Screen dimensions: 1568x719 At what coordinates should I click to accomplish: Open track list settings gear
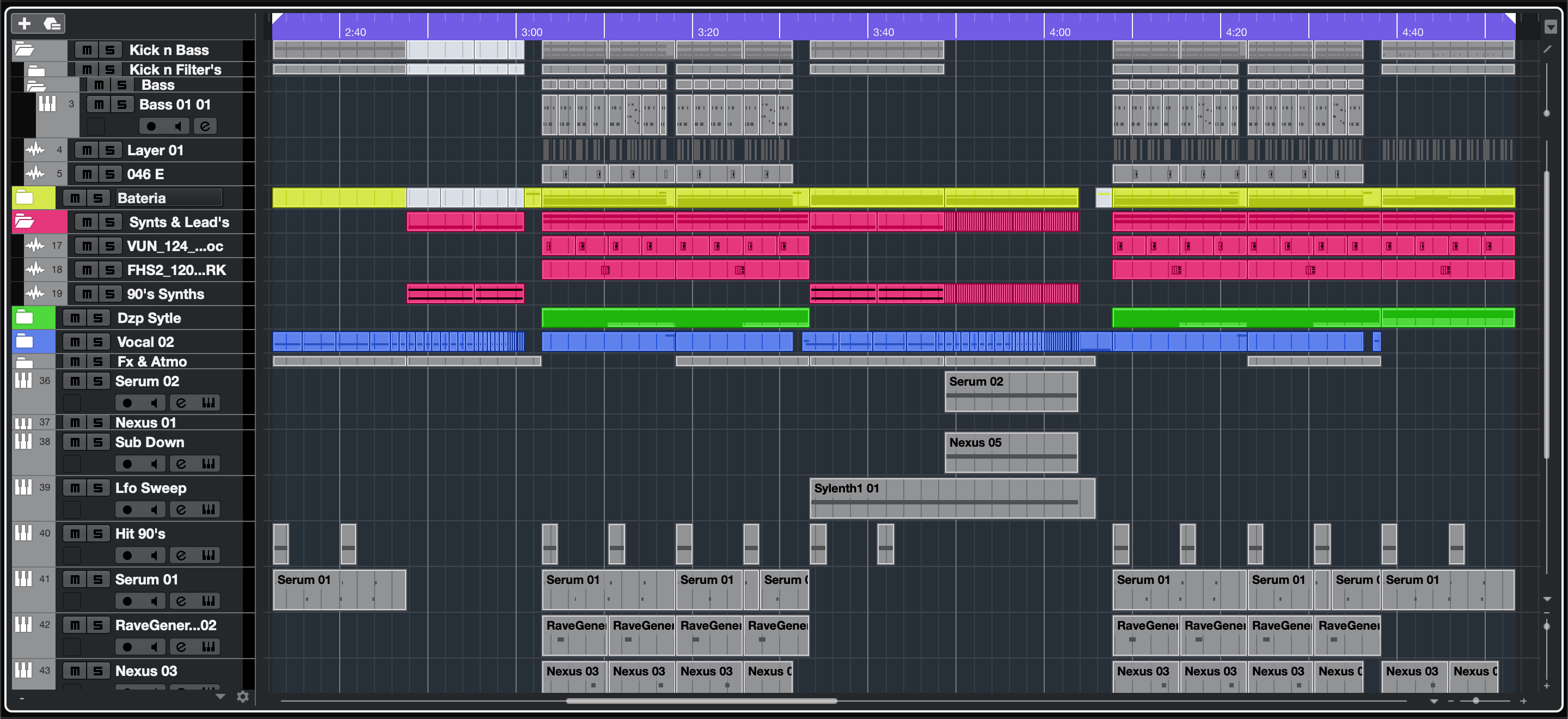pos(243,697)
